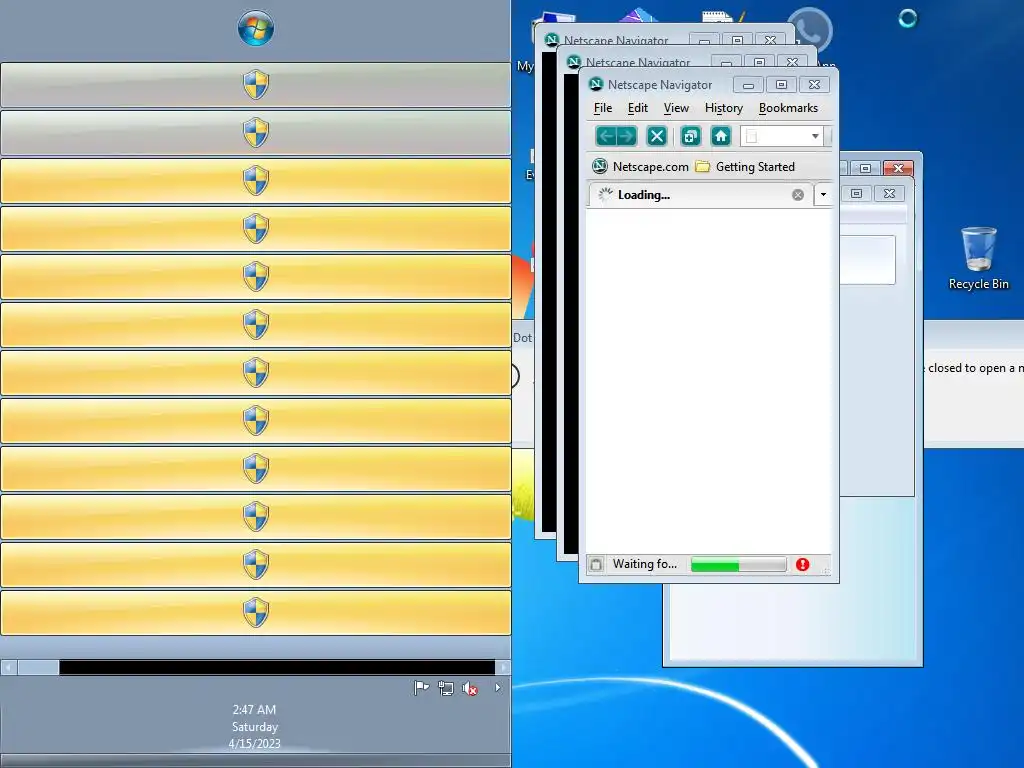Click the muted volume tray icon
Viewport: 1024px width, 768px height.
470,688
